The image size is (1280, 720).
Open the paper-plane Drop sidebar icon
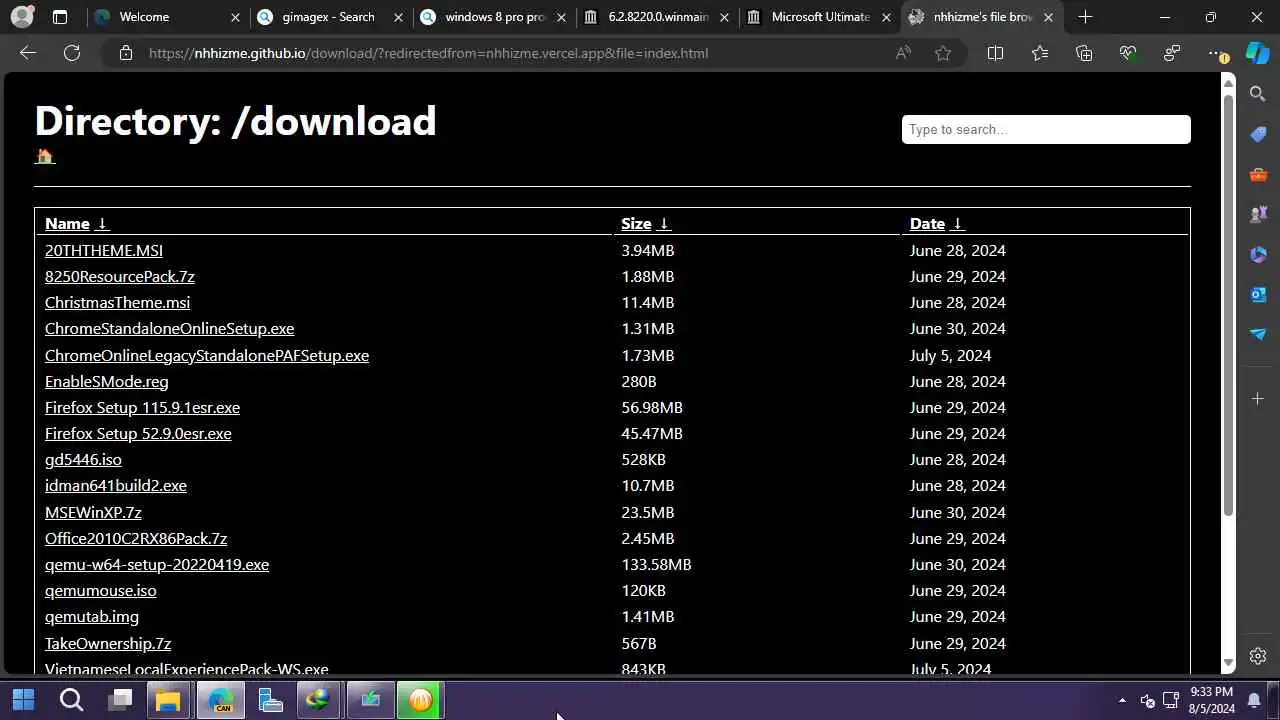[x=1258, y=334]
